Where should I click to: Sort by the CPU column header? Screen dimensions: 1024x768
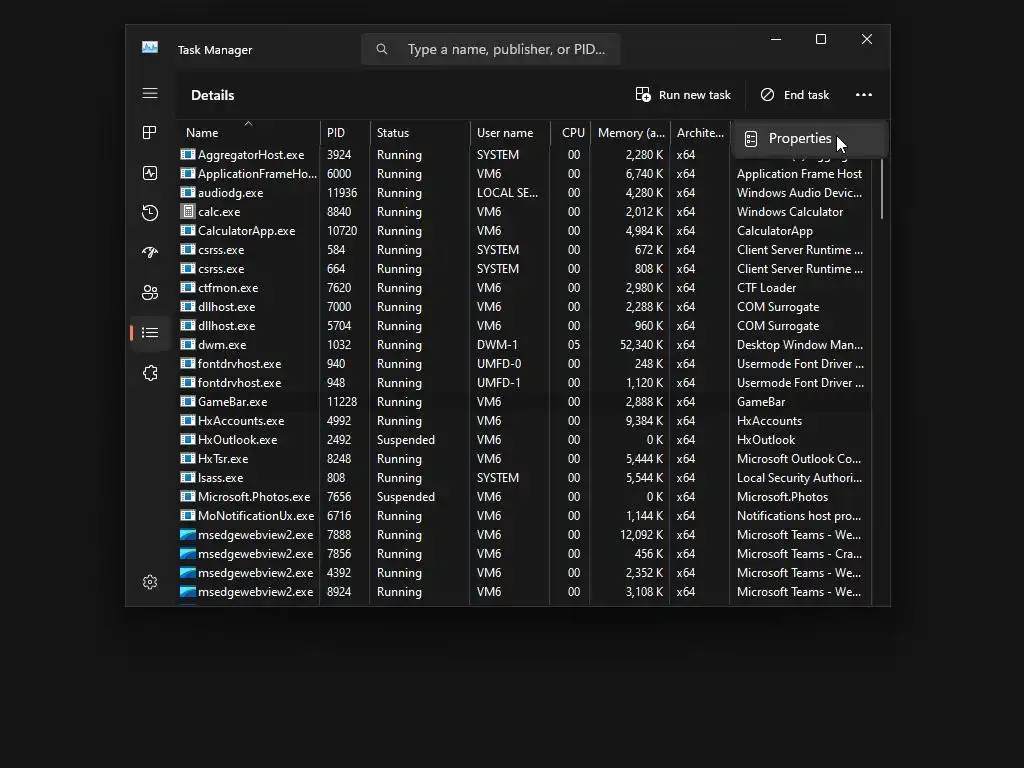pos(570,133)
